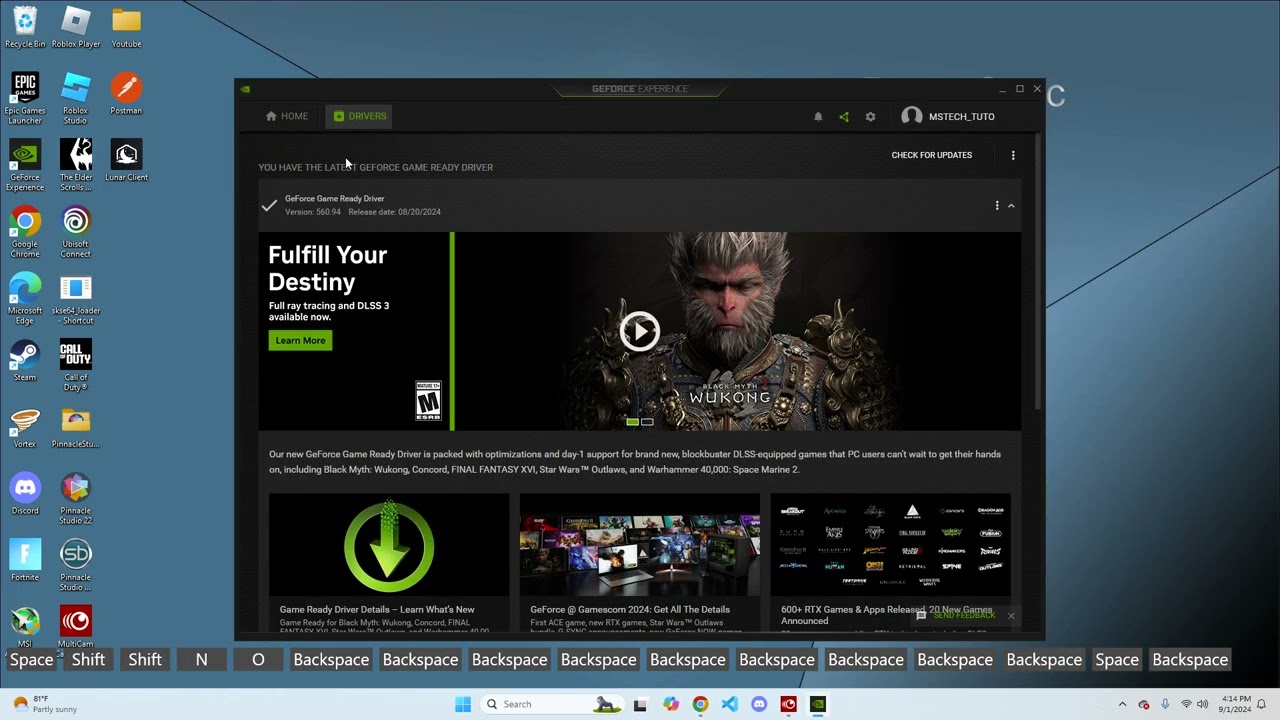
Task: Click the driver status checkmark icon
Action: (269, 205)
